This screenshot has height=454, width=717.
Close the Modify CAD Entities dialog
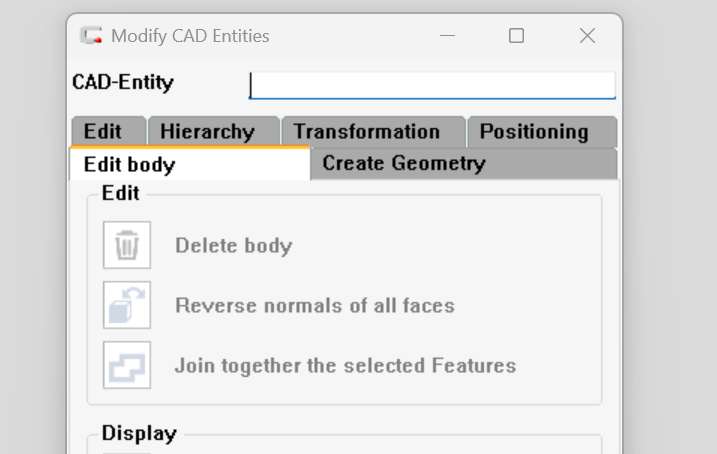(587, 36)
